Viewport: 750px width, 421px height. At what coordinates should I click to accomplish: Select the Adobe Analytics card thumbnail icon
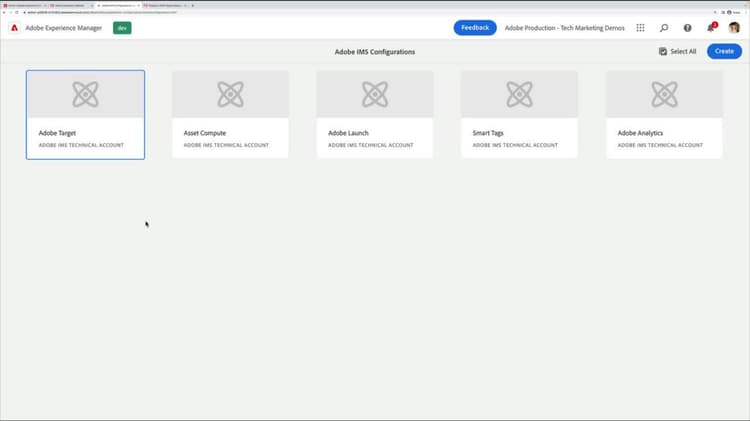[664, 94]
